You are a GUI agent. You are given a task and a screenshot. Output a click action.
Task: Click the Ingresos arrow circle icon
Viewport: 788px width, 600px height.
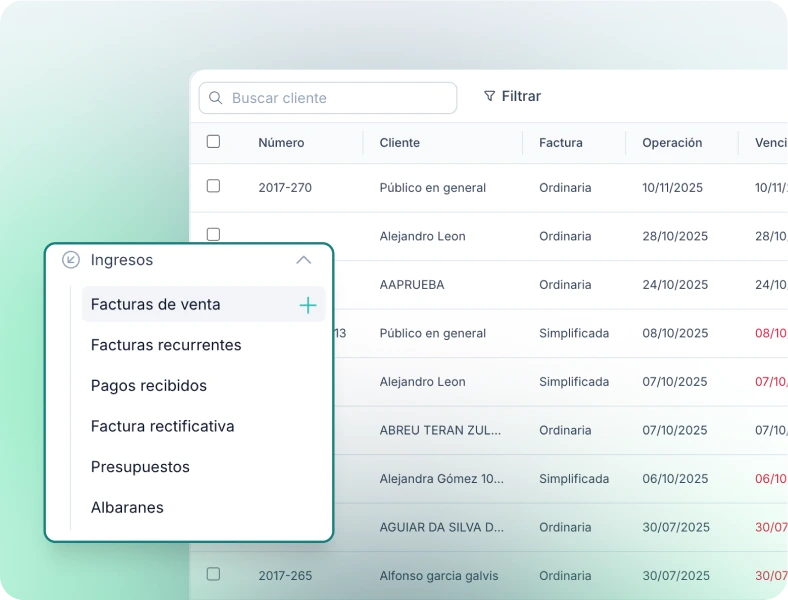[71, 260]
